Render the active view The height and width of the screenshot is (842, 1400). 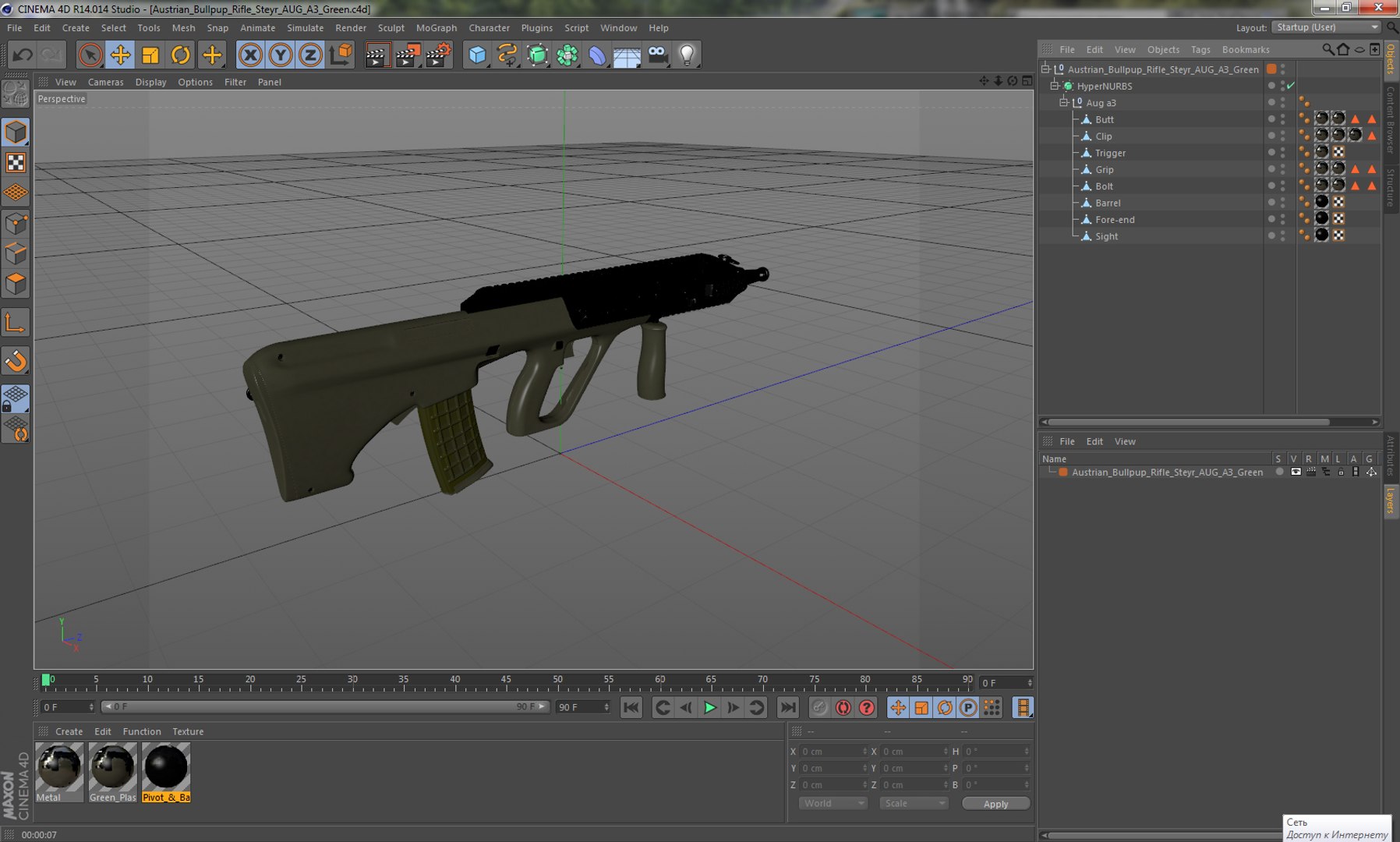pos(377,55)
